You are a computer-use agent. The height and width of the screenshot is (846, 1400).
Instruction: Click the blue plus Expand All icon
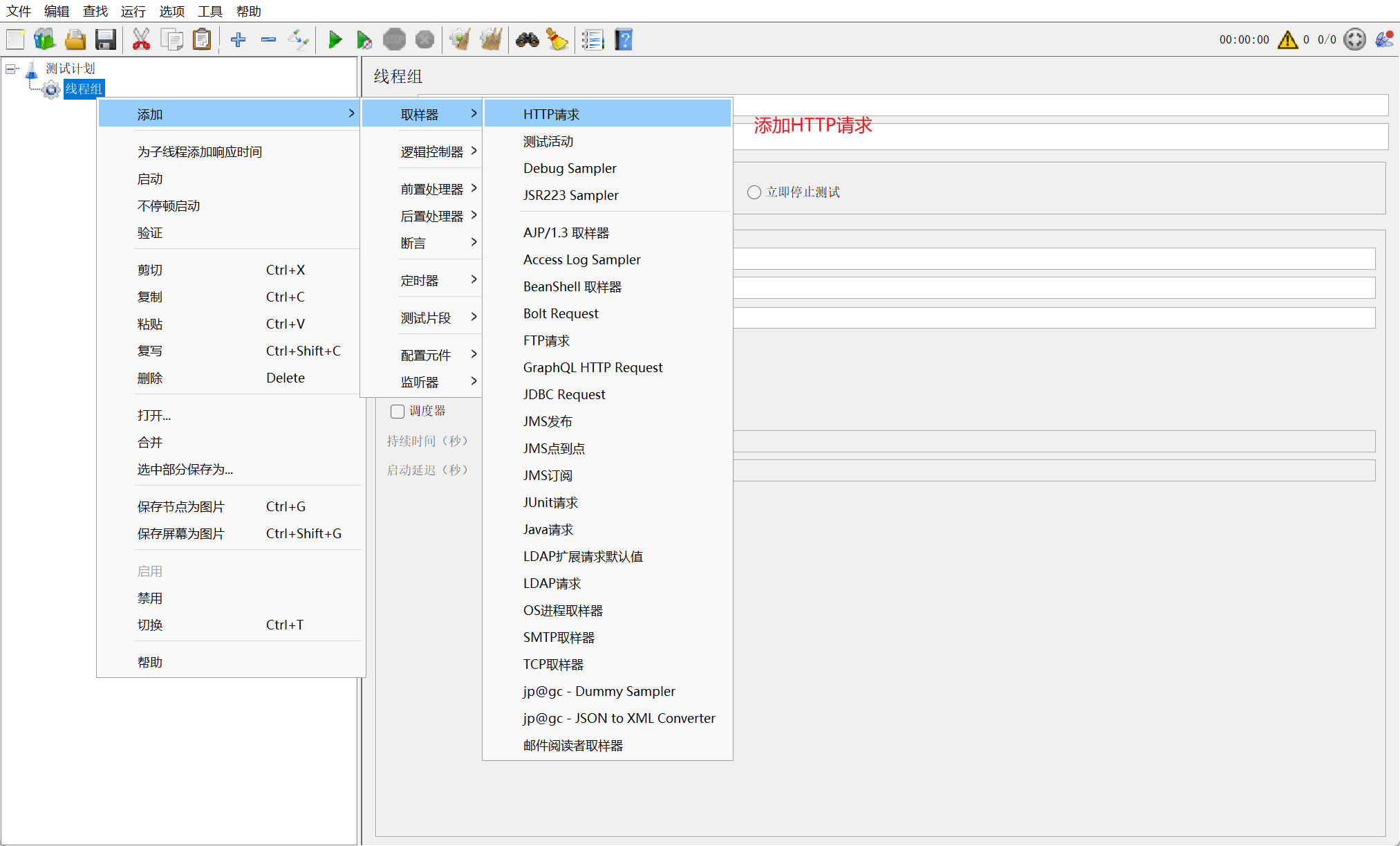pyautogui.click(x=238, y=39)
